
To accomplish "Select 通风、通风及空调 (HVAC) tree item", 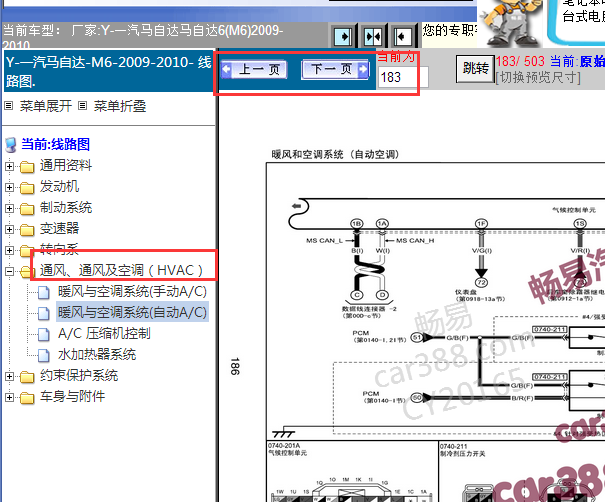I will point(121,270).
